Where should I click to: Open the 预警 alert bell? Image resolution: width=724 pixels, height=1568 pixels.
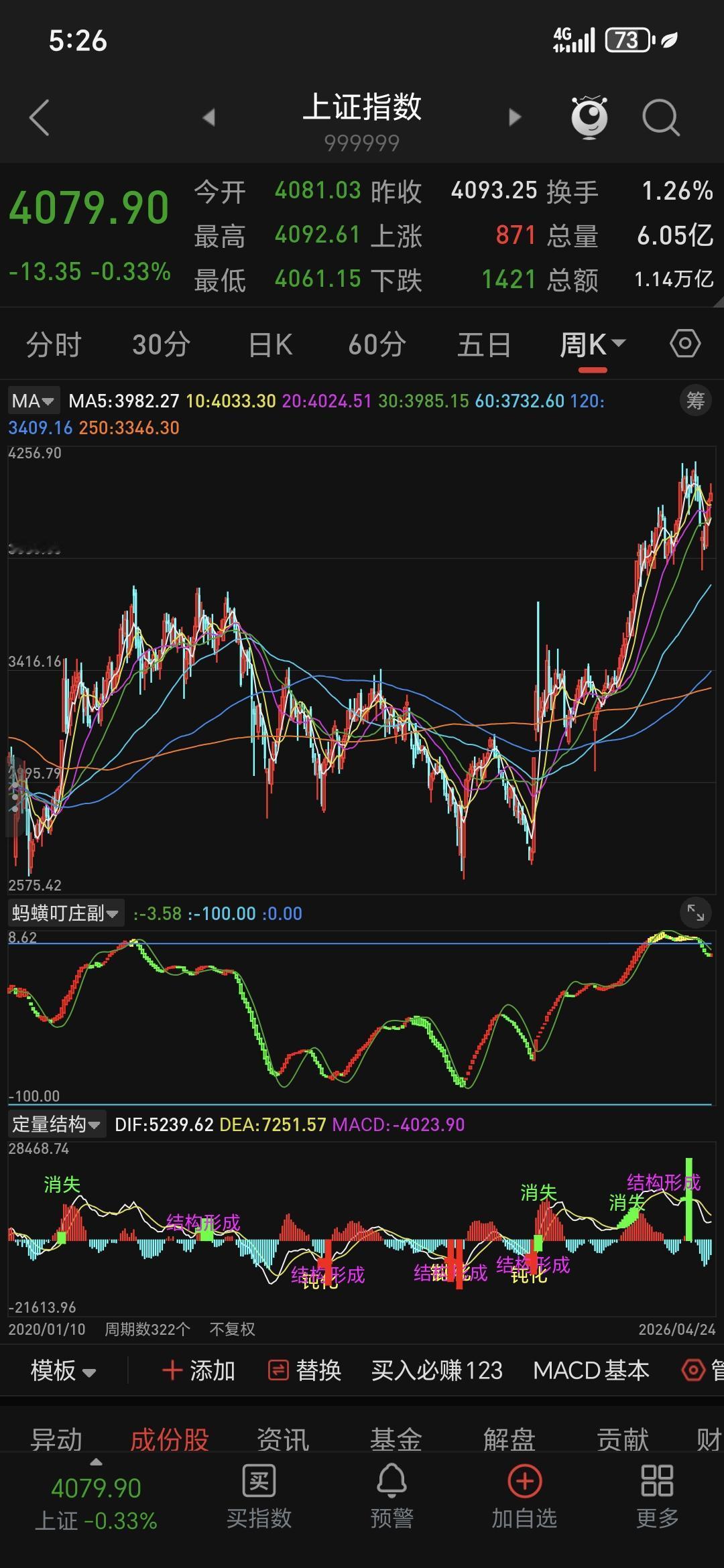click(391, 1496)
